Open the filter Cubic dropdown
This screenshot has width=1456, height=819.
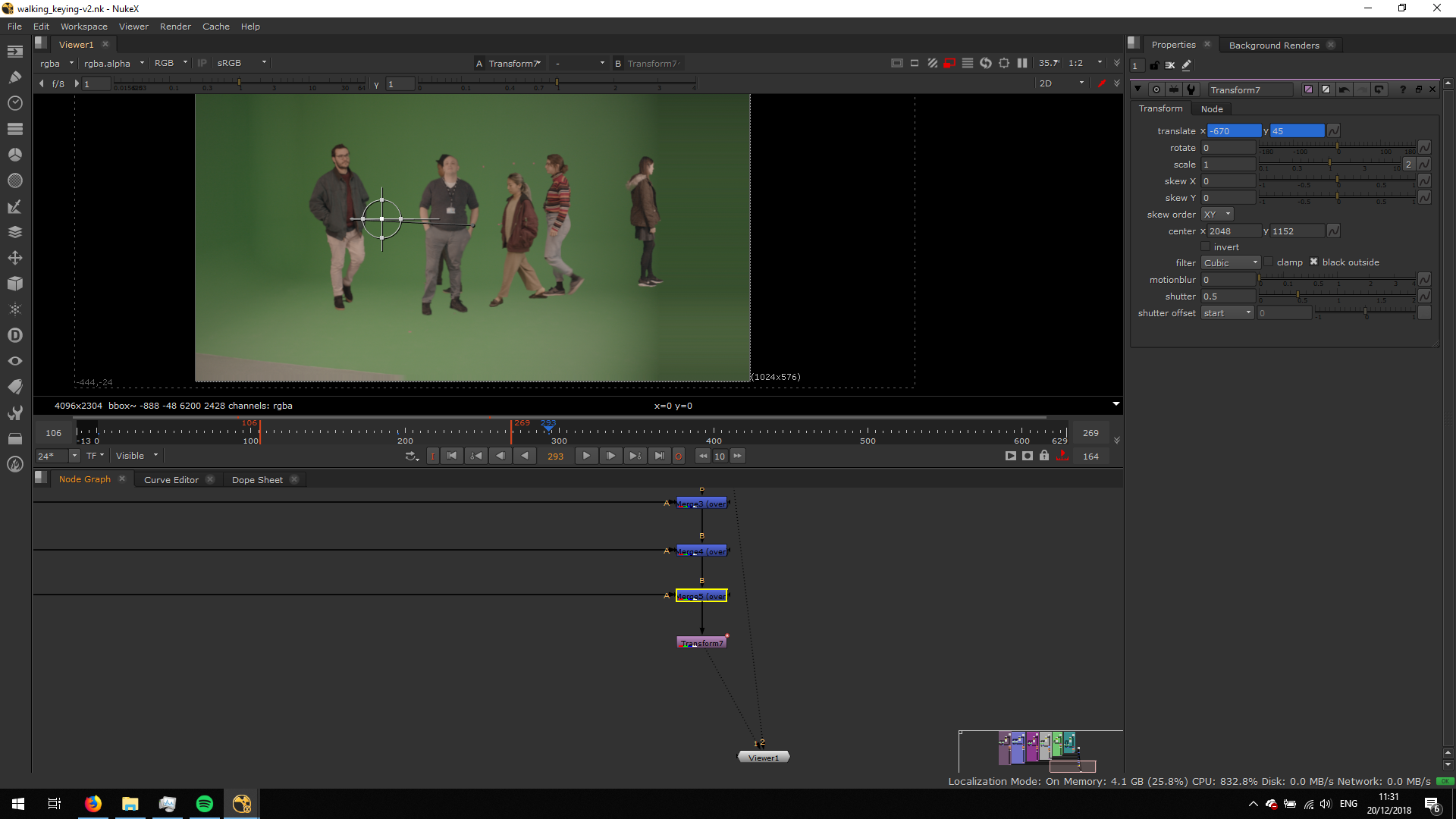click(x=1230, y=263)
